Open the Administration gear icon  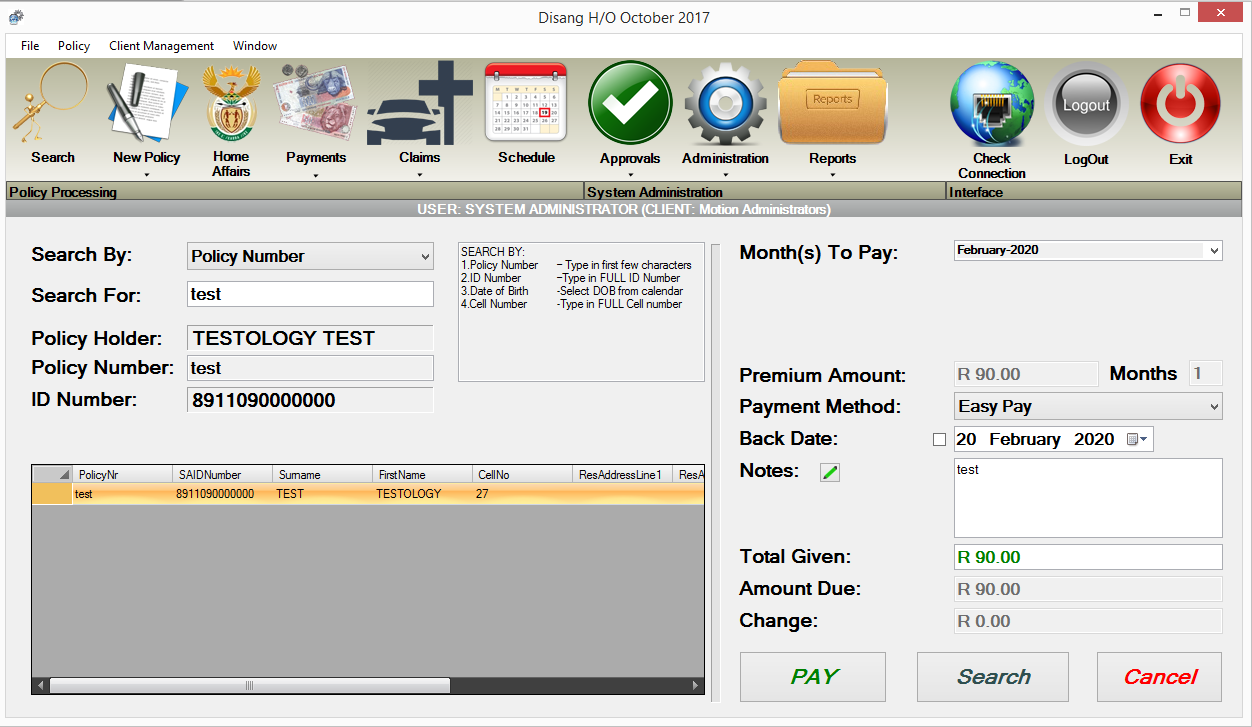tap(725, 105)
